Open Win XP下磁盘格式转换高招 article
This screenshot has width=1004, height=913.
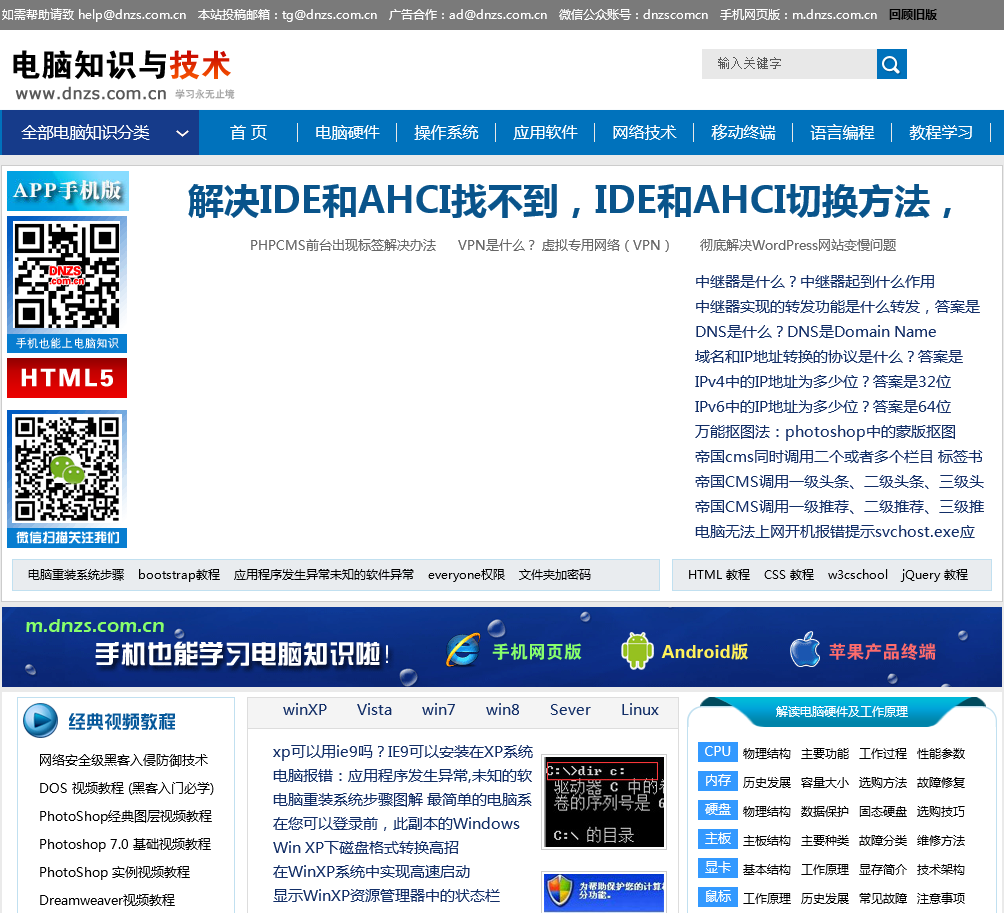366,848
